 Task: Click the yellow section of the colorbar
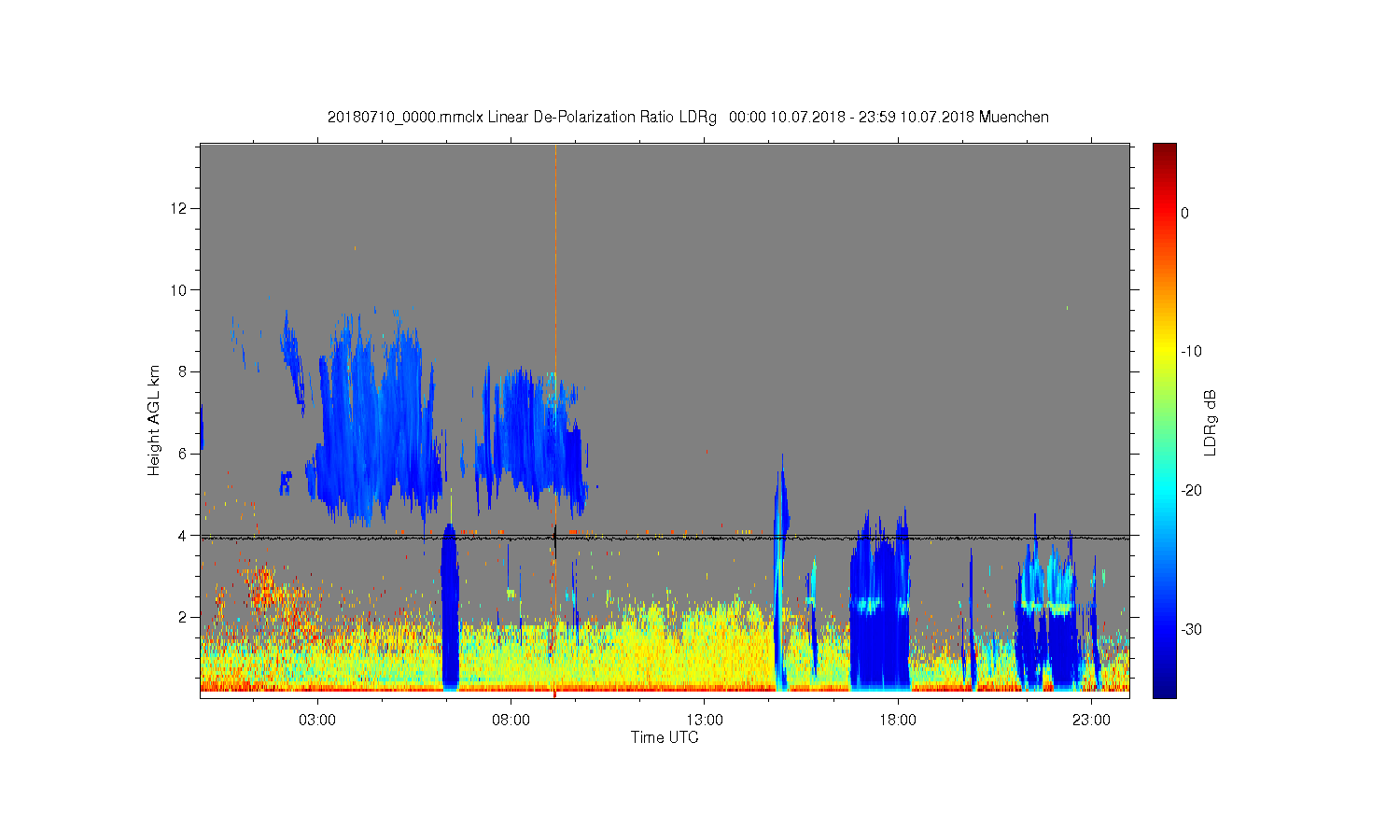[1164, 350]
